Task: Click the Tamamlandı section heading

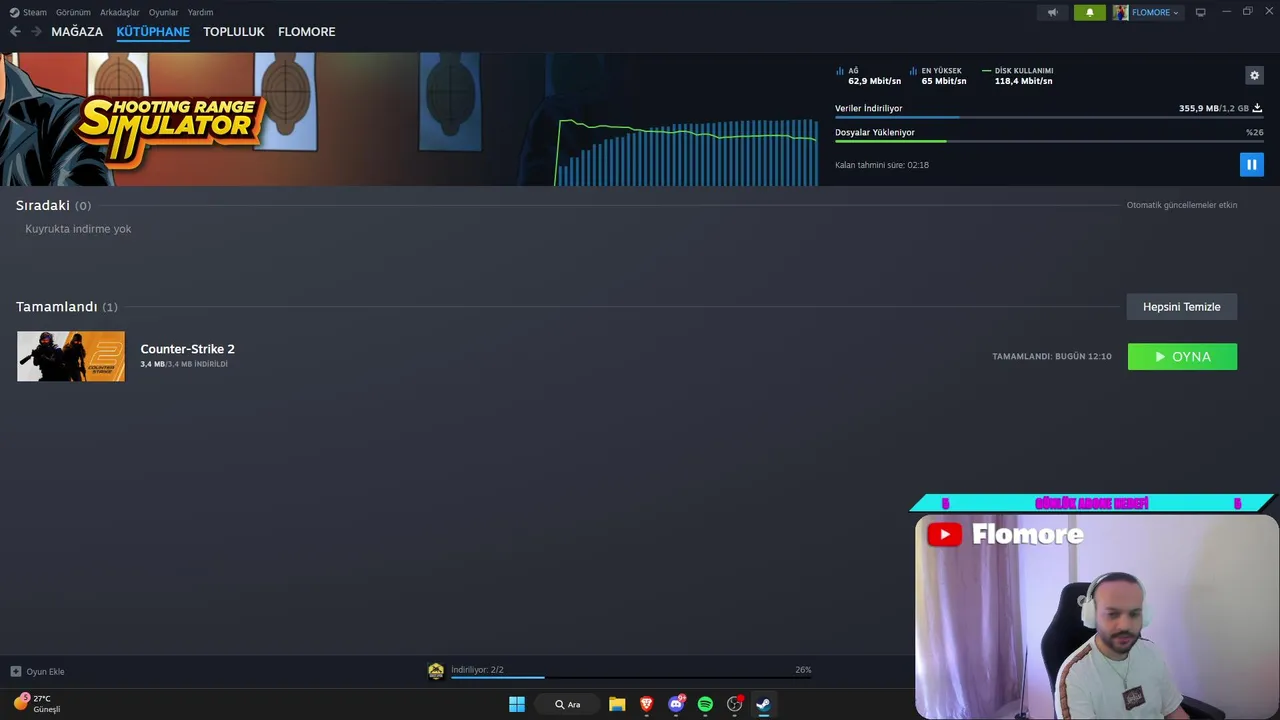Action: point(66,307)
